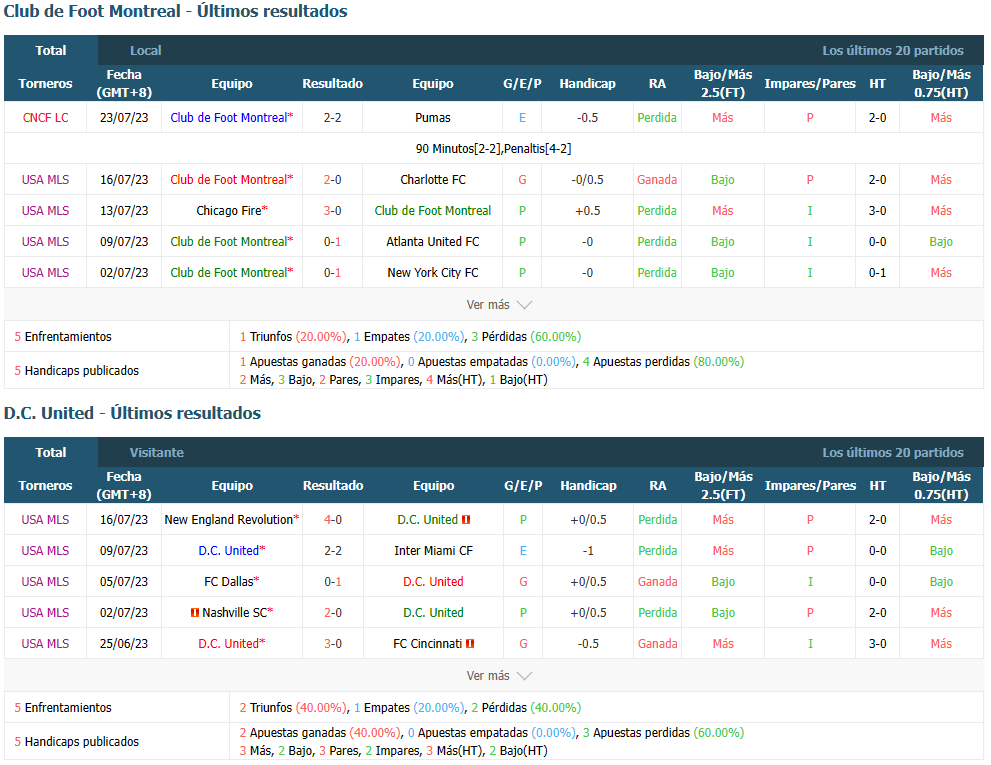The width and height of the screenshot is (991, 765).
Task: Click the 25/06/23 date cell
Action: (x=124, y=644)
